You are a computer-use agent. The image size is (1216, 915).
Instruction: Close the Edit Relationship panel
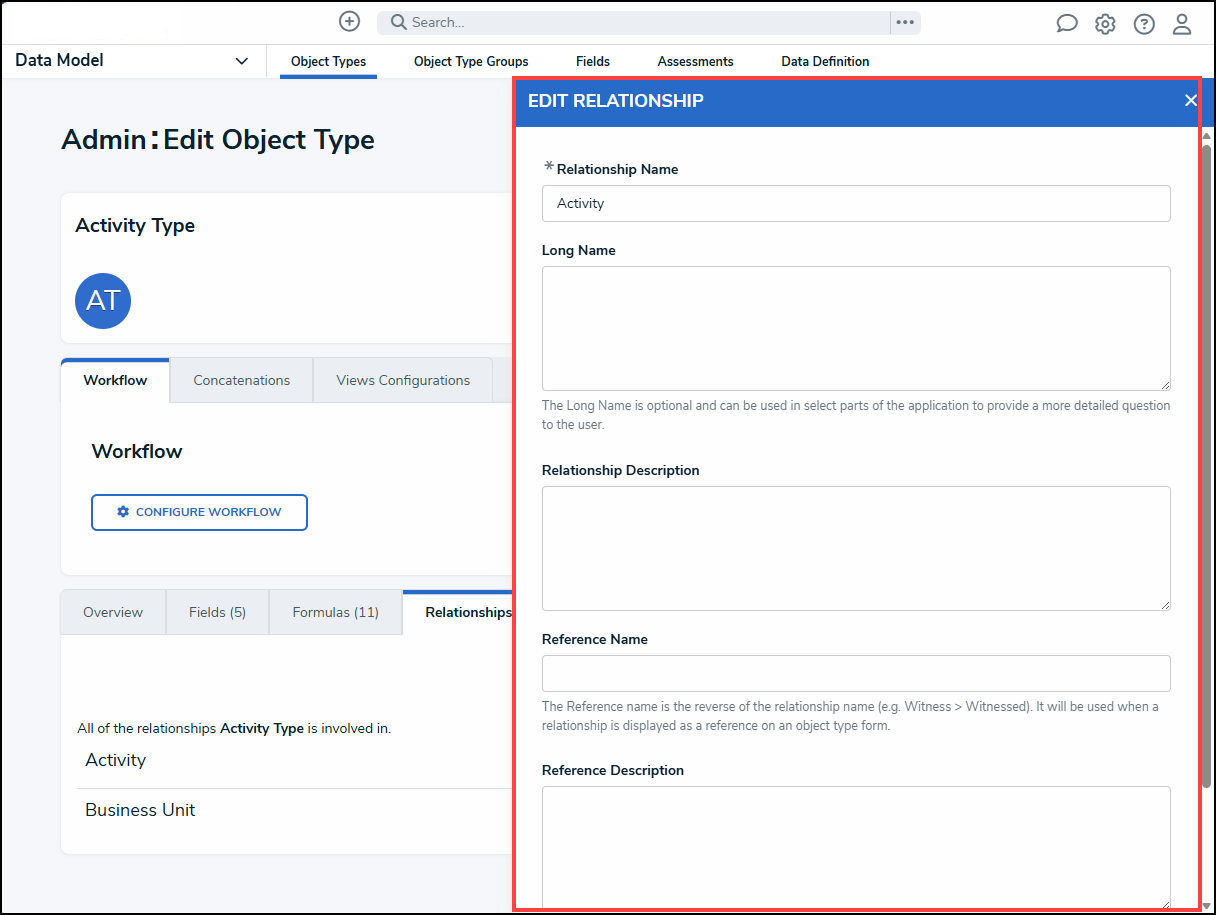(x=1190, y=100)
